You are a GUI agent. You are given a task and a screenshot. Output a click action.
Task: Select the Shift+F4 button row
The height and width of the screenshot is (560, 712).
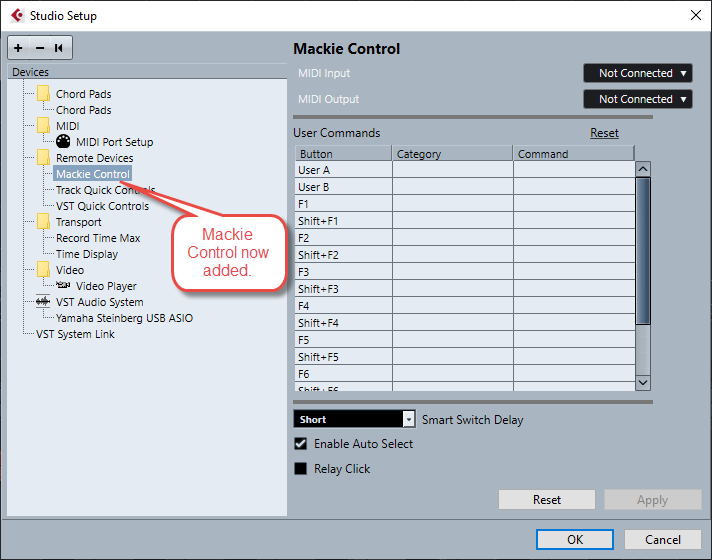coord(465,323)
